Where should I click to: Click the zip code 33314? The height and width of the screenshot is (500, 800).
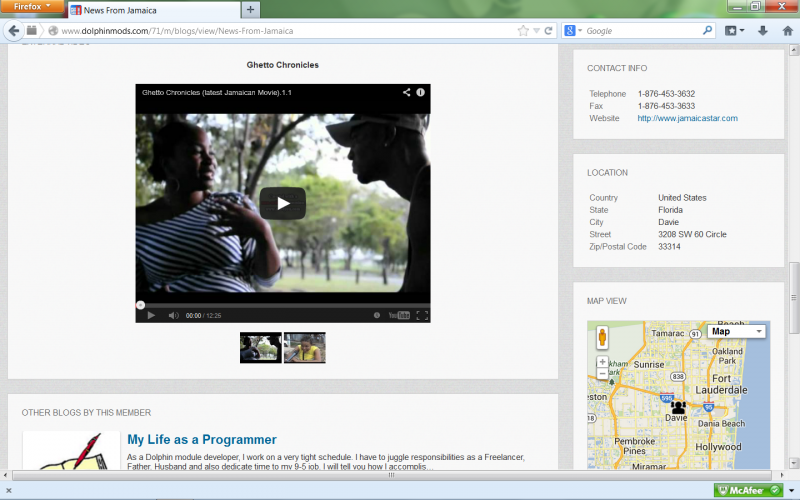pyautogui.click(x=669, y=247)
